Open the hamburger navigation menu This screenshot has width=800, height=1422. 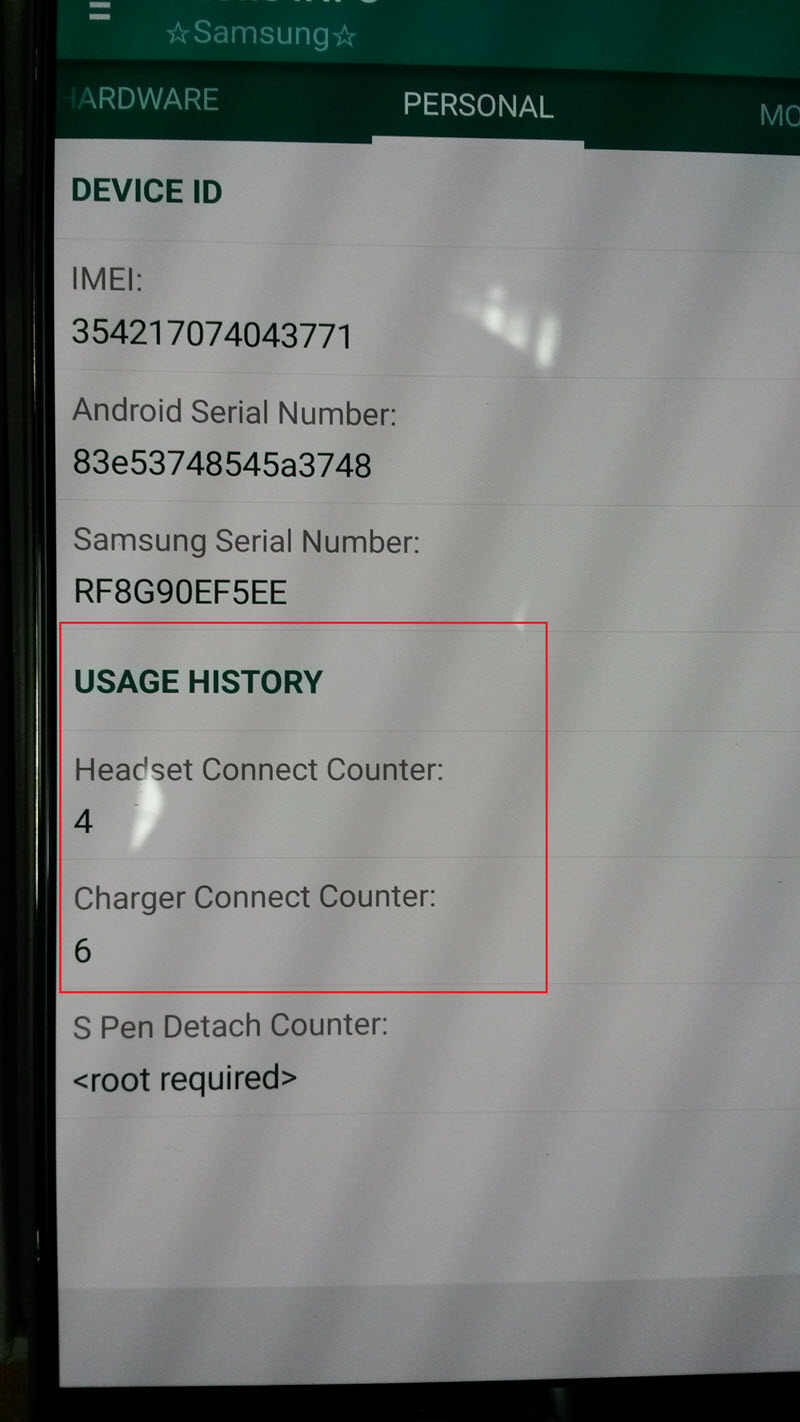click(99, 12)
